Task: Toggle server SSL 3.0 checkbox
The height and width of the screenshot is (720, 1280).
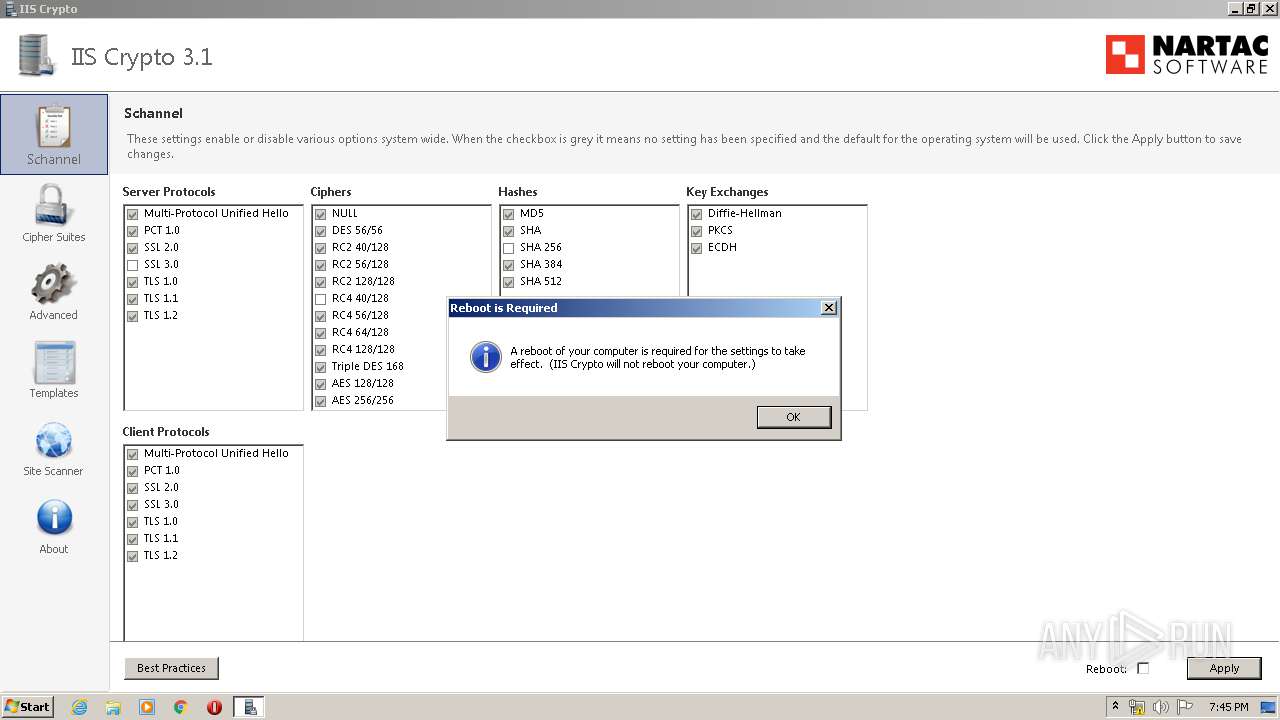Action: click(132, 265)
